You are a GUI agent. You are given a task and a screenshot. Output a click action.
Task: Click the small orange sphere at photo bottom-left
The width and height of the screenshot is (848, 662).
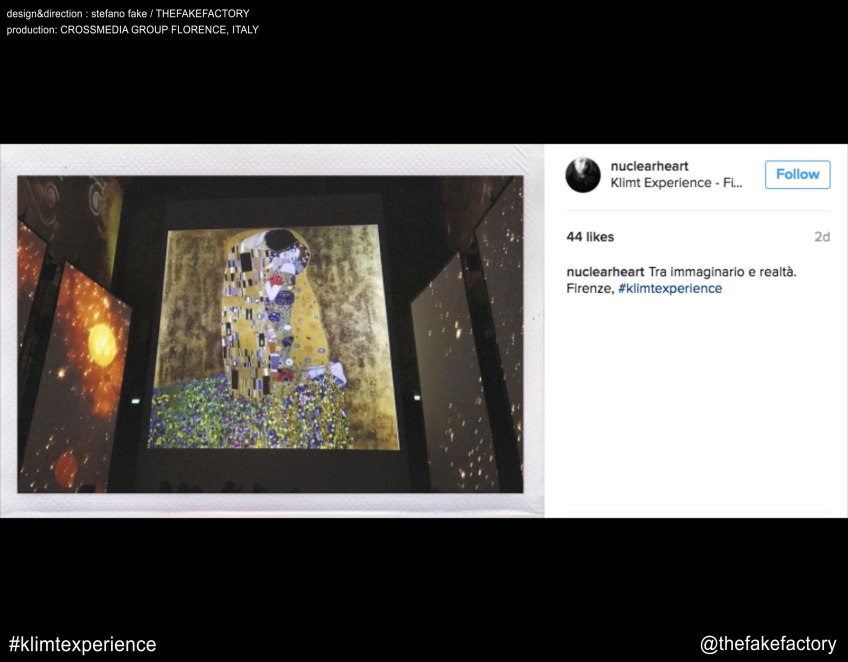(x=66, y=467)
